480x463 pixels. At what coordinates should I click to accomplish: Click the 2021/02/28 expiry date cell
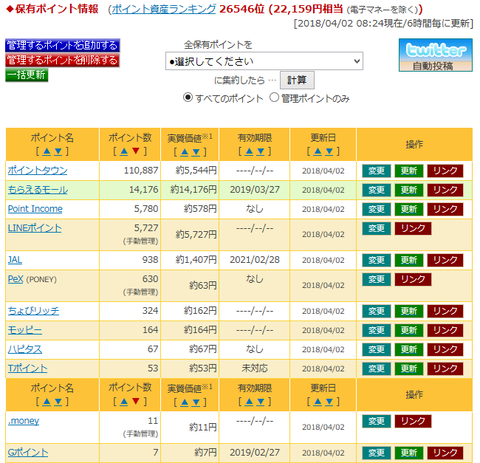(254, 260)
